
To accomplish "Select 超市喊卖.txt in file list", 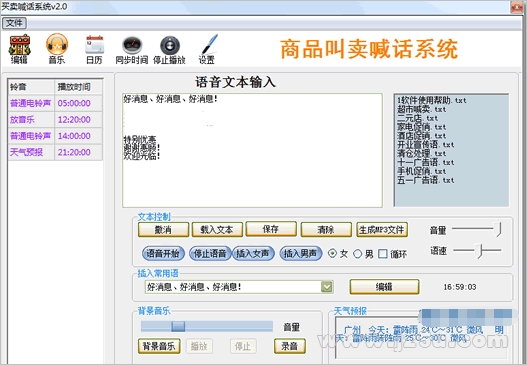I will click(421, 109).
